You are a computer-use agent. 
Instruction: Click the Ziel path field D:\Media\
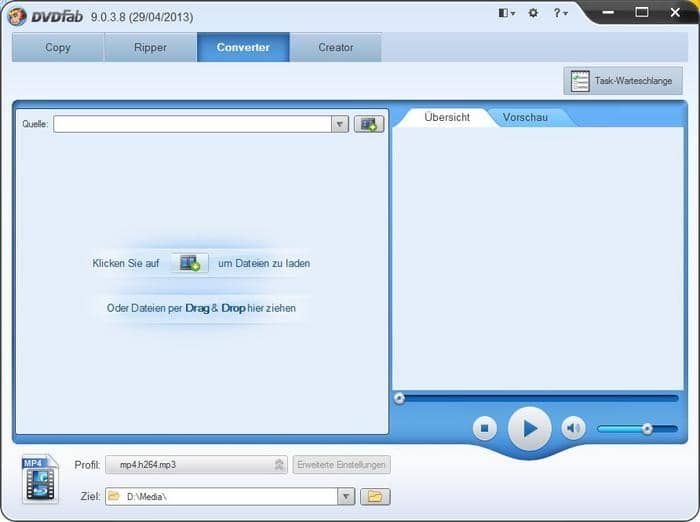222,497
